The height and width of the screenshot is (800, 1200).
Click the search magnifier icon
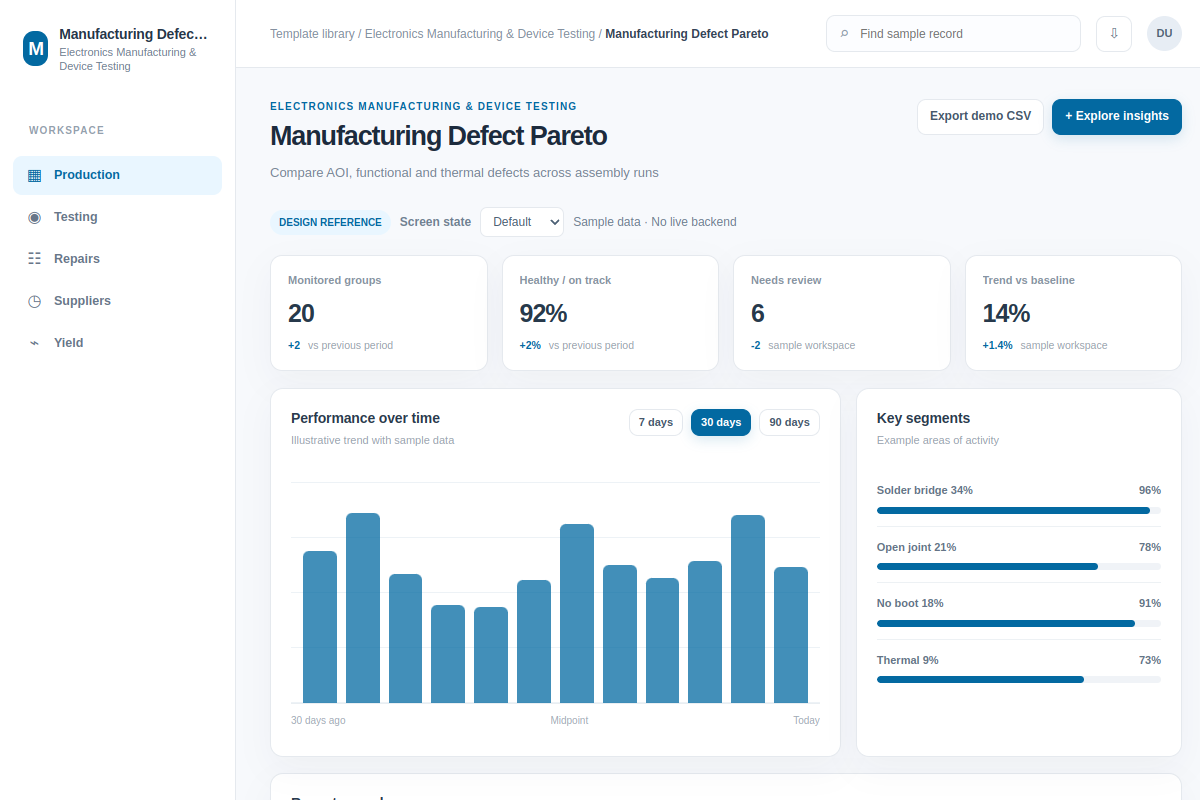point(844,34)
